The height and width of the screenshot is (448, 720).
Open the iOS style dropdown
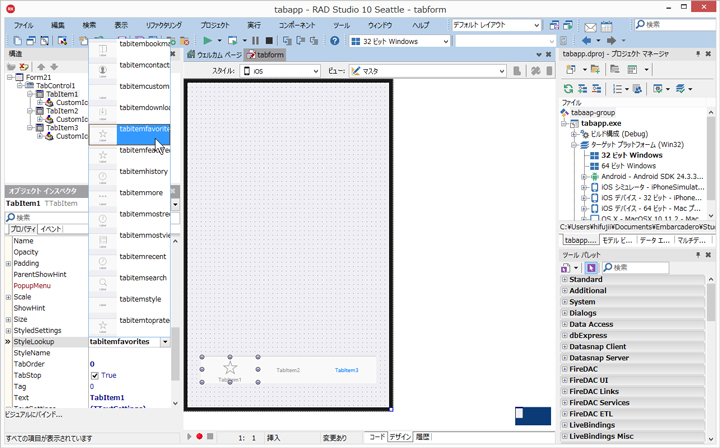pyautogui.click(x=280, y=71)
